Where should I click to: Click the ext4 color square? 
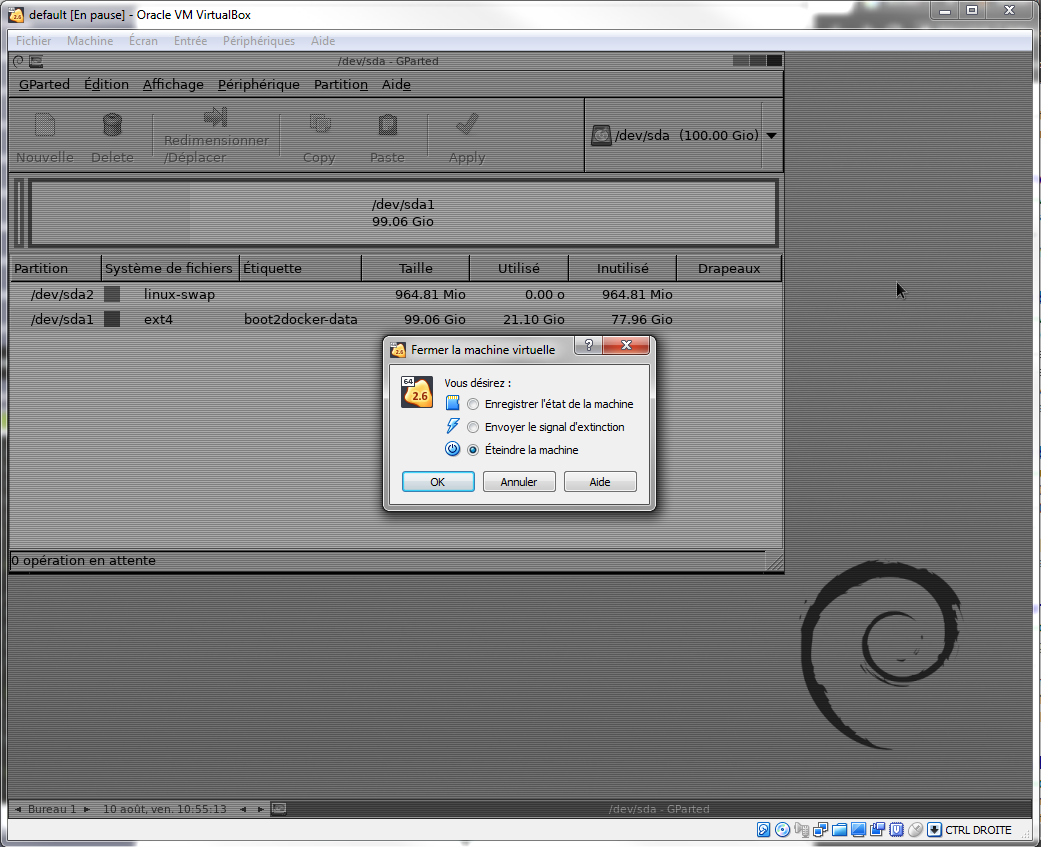(x=112, y=319)
